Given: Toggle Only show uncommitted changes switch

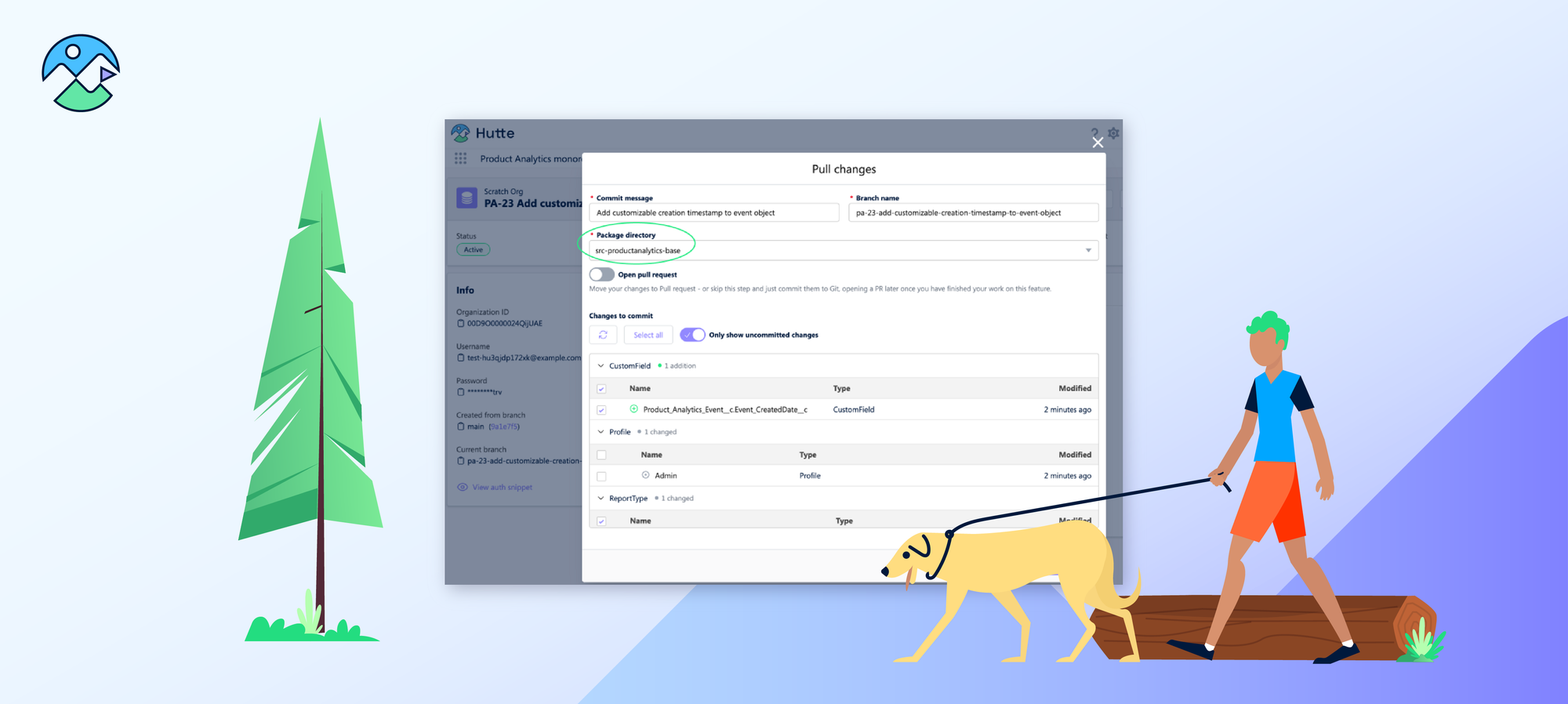Looking at the screenshot, I should coord(692,335).
